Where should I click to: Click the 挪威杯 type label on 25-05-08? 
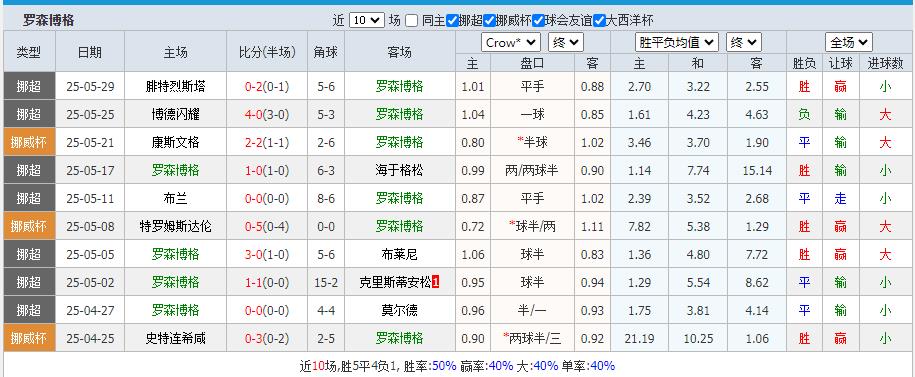[x=29, y=226]
